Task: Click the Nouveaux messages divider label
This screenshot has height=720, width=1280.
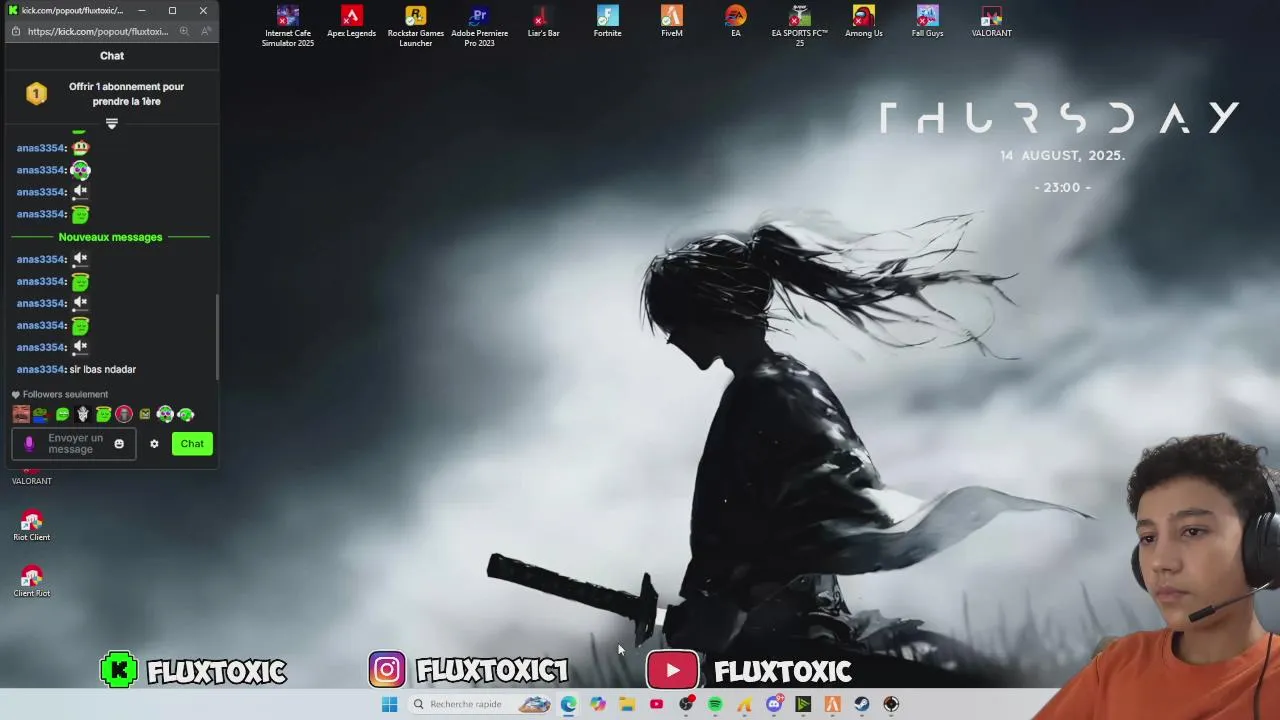Action: tap(110, 237)
